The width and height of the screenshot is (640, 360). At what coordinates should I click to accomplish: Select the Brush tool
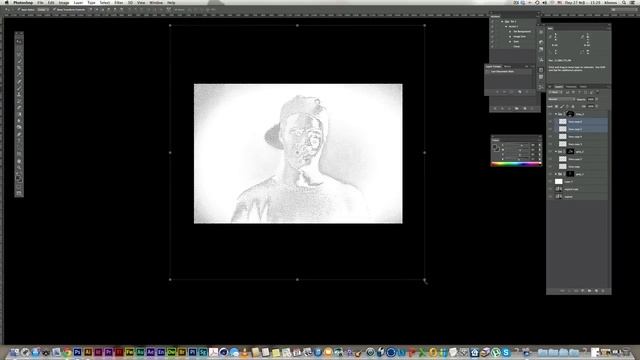[19, 88]
